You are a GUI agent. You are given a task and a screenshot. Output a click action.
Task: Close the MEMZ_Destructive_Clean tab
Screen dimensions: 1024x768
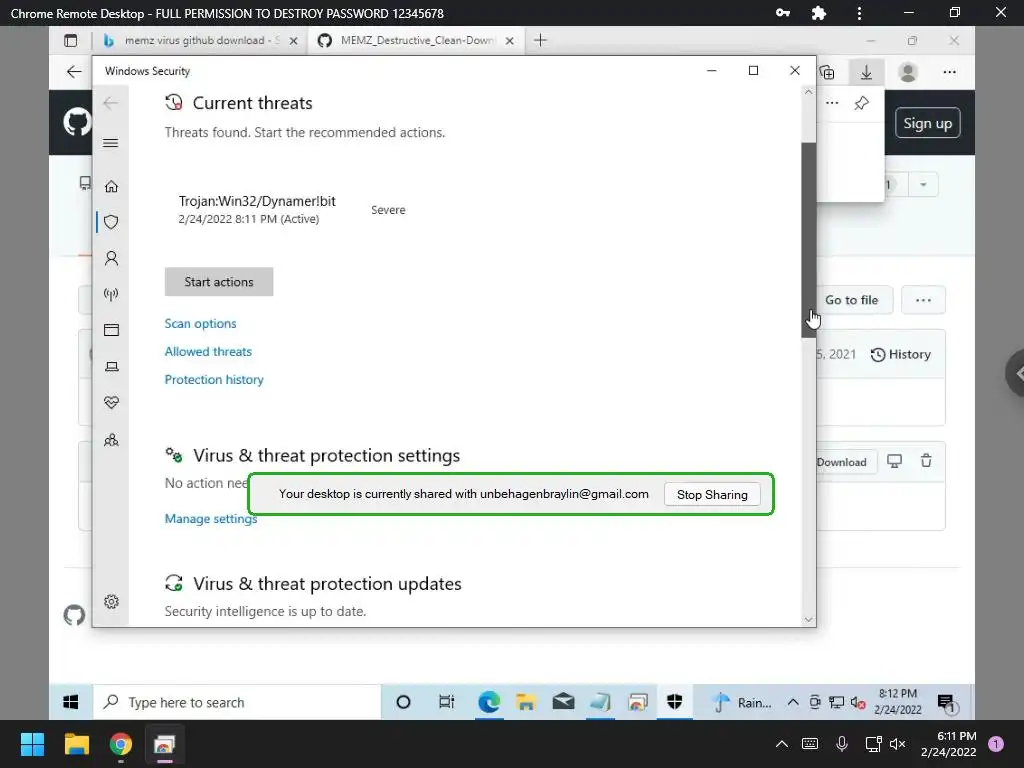(x=509, y=40)
